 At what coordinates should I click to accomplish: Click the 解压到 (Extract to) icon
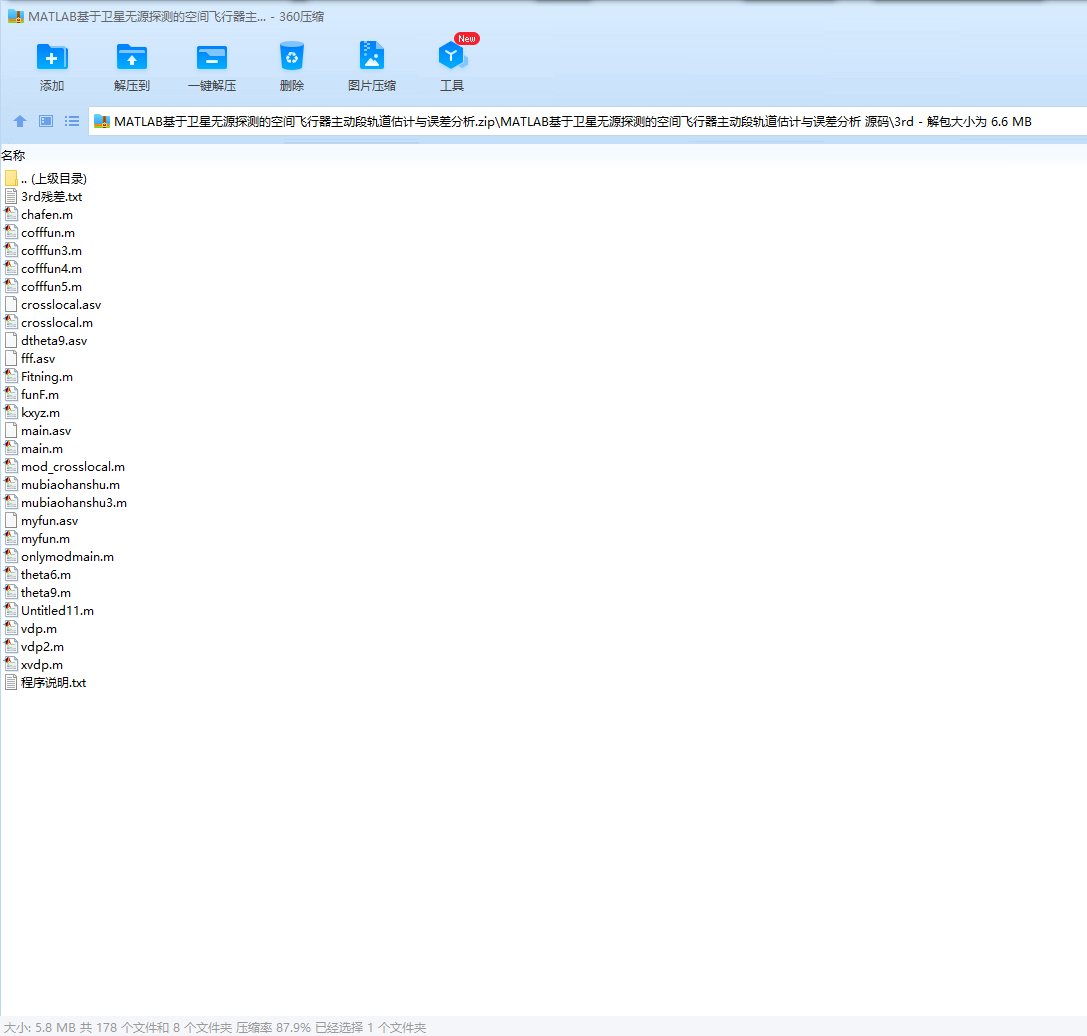pos(132,57)
